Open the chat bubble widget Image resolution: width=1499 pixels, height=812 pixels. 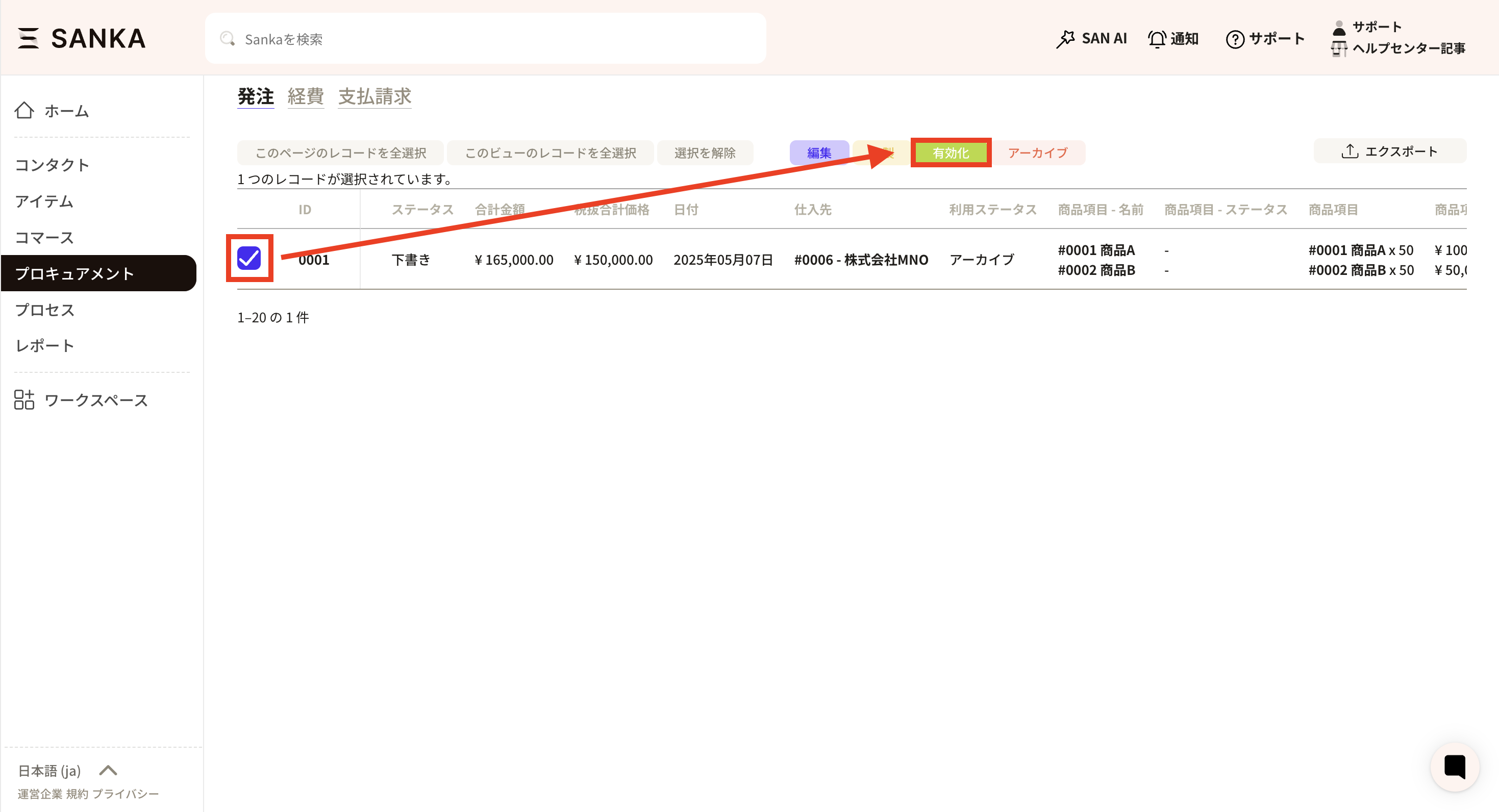[x=1454, y=766]
